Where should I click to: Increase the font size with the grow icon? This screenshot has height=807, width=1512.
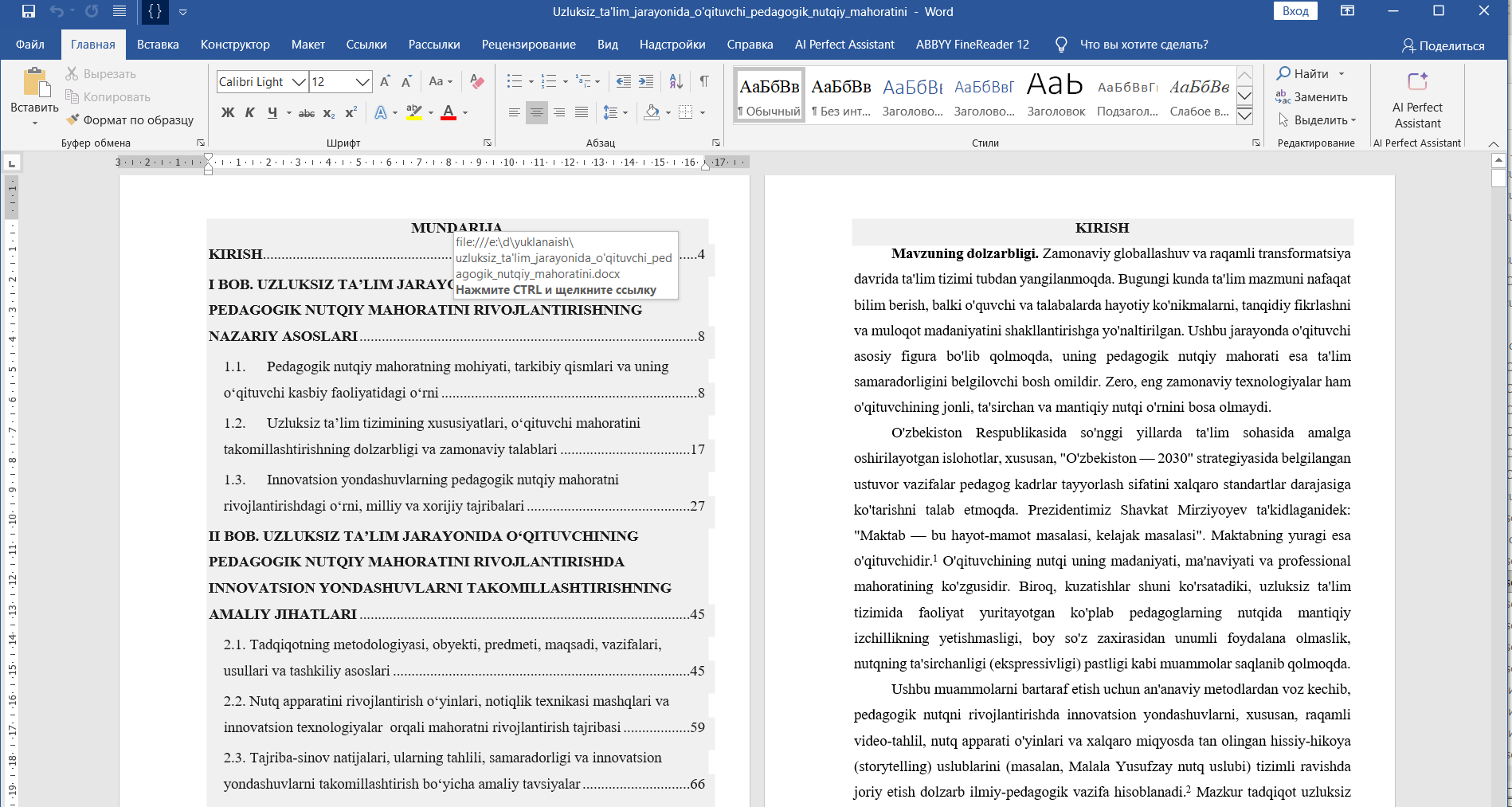tap(386, 81)
